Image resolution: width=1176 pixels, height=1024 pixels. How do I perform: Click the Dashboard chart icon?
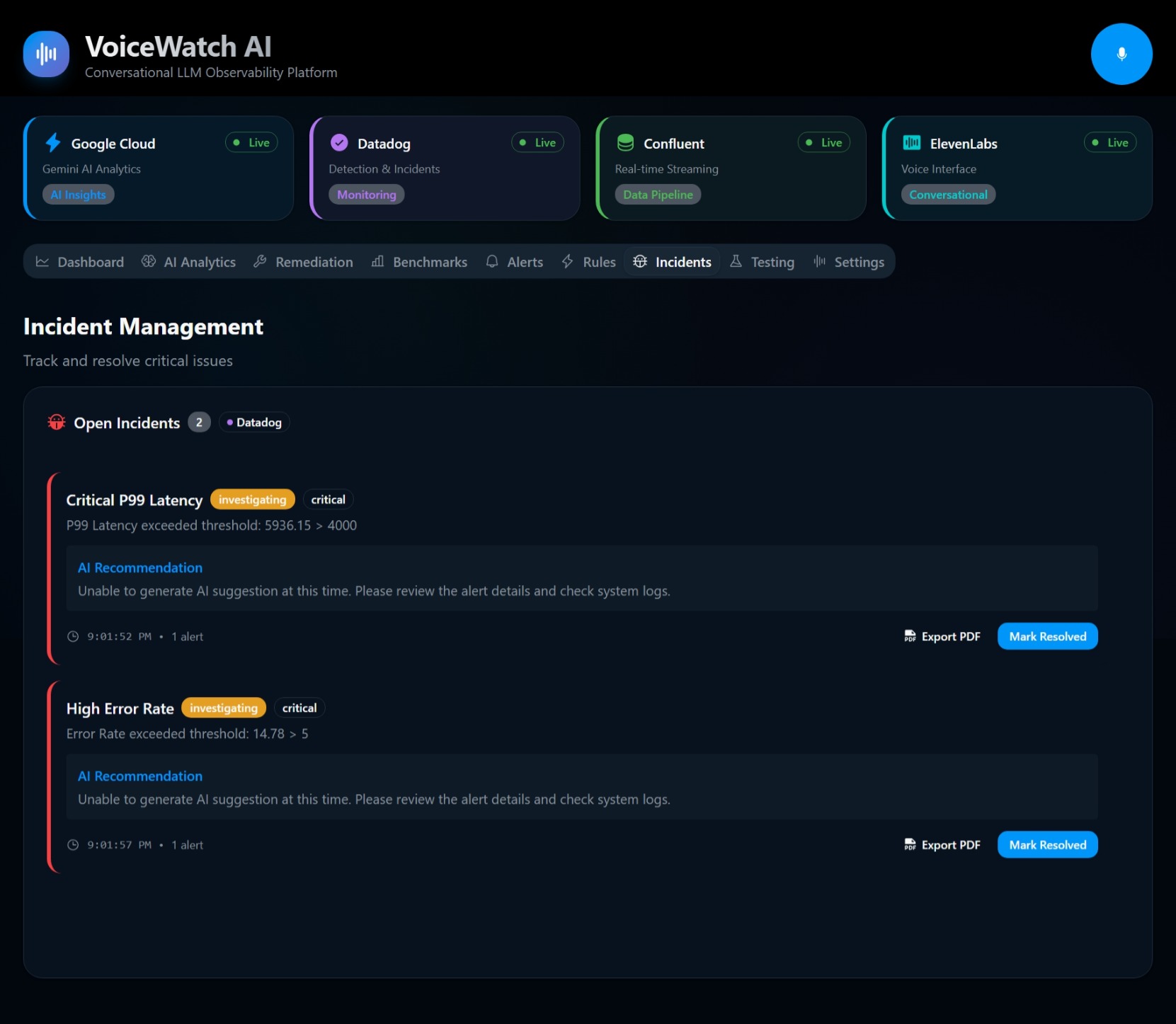42,262
